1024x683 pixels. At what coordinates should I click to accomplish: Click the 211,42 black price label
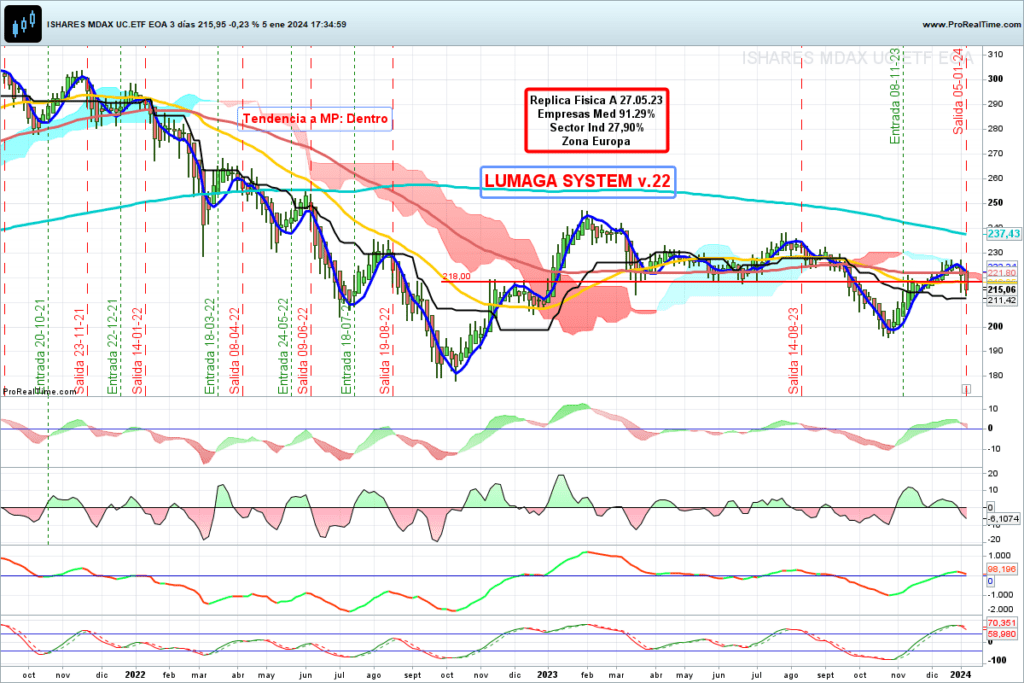tap(1002, 299)
